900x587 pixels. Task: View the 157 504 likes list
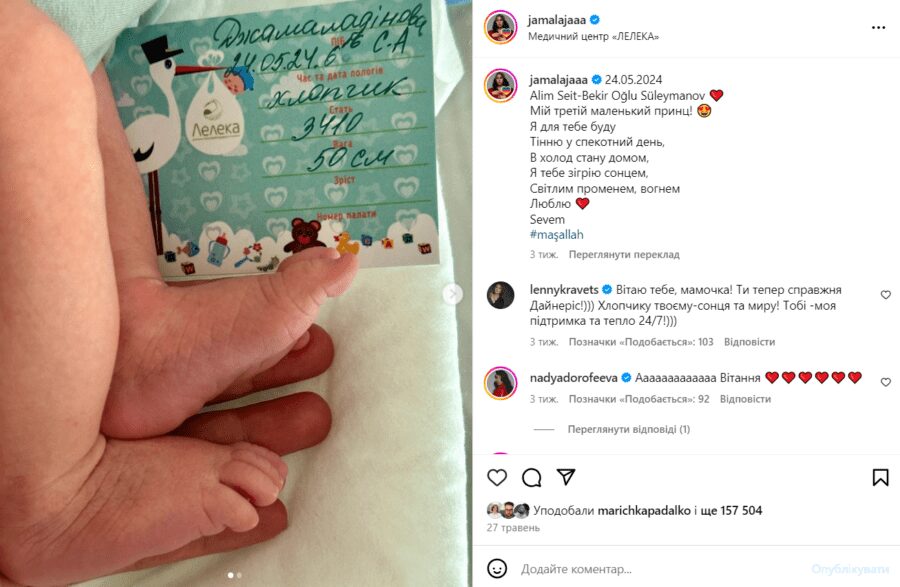731,510
